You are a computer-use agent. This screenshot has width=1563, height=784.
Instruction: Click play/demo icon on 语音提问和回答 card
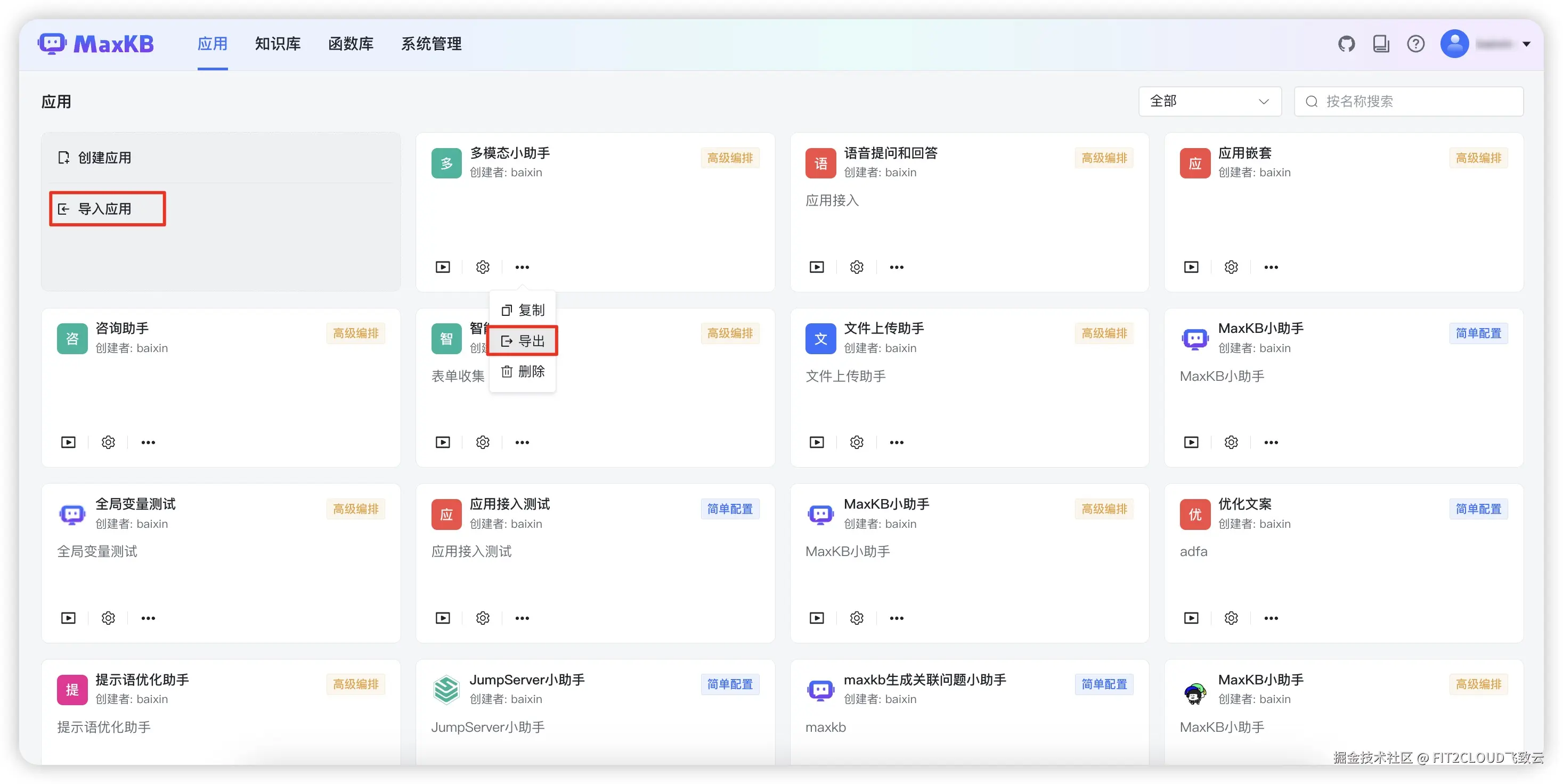817,267
